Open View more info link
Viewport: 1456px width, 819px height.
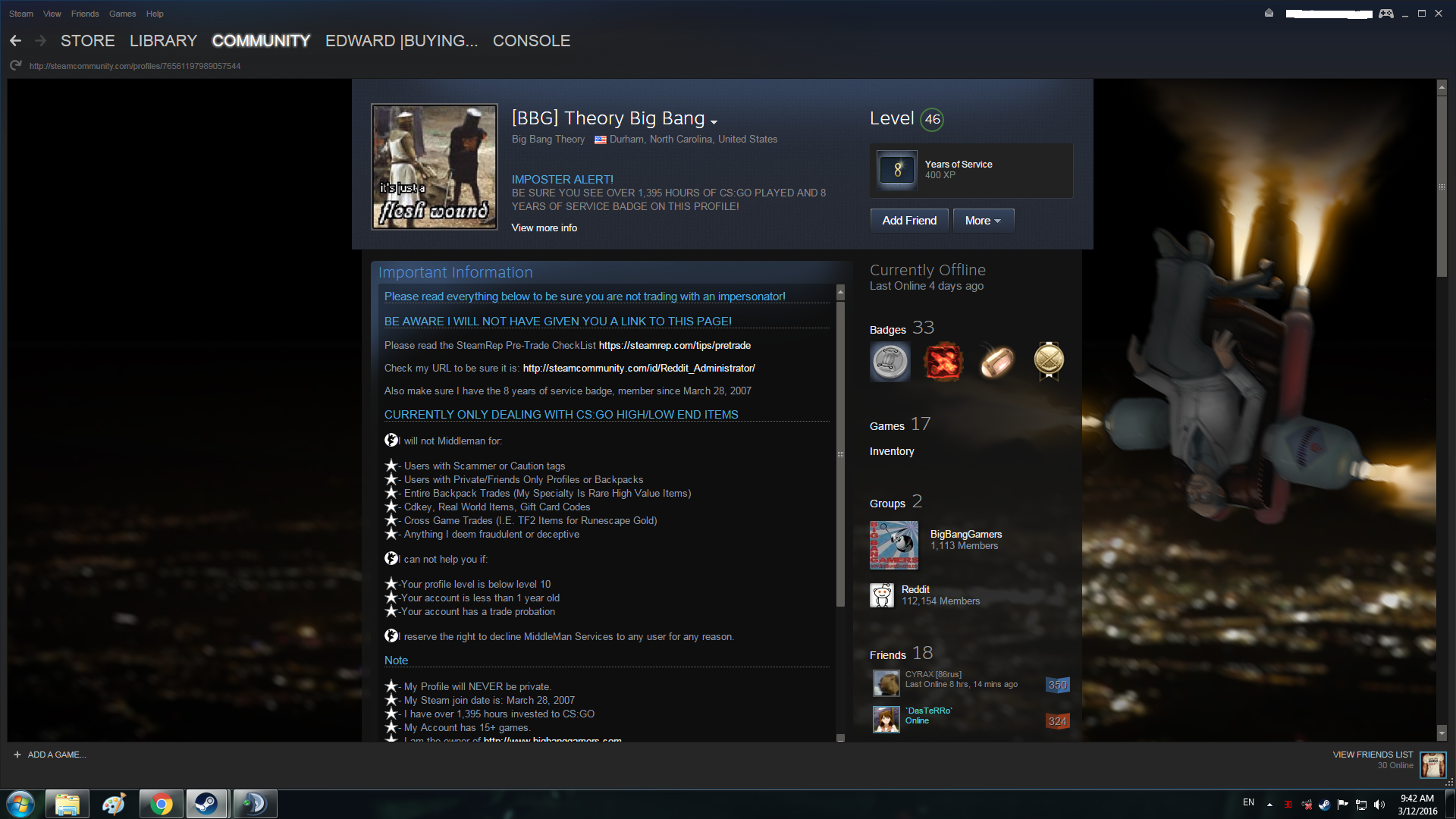(x=544, y=227)
